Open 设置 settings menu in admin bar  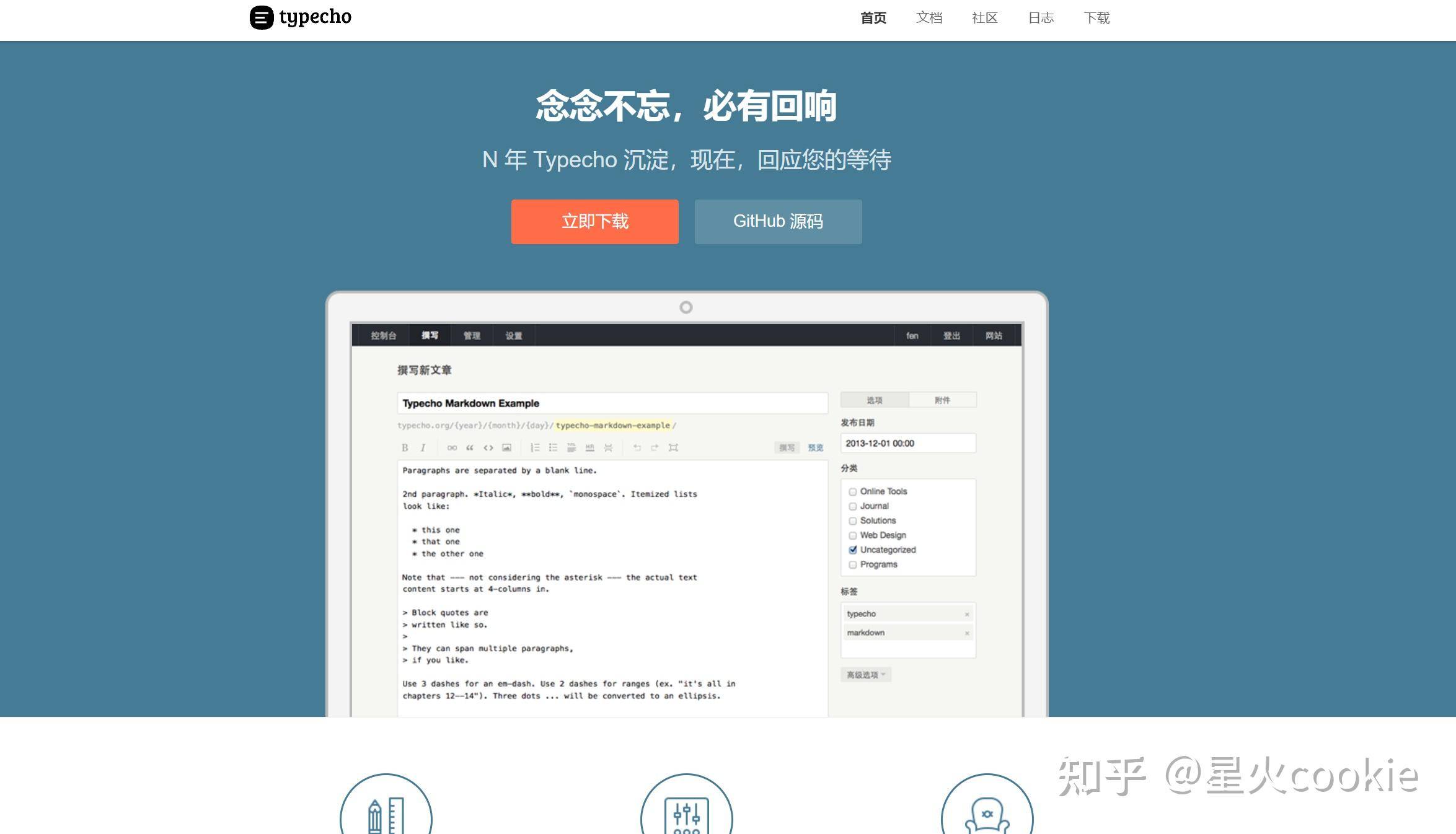click(514, 335)
